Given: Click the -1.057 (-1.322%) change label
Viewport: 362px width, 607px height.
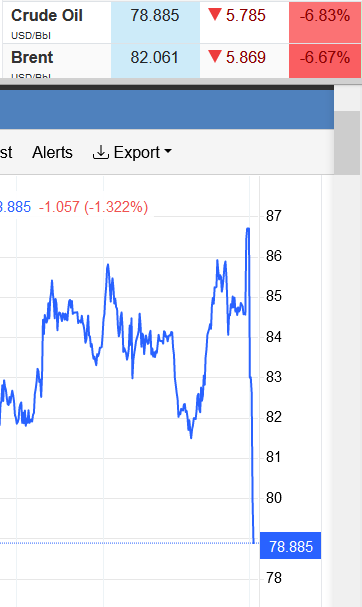Looking at the screenshot, I should [93, 207].
